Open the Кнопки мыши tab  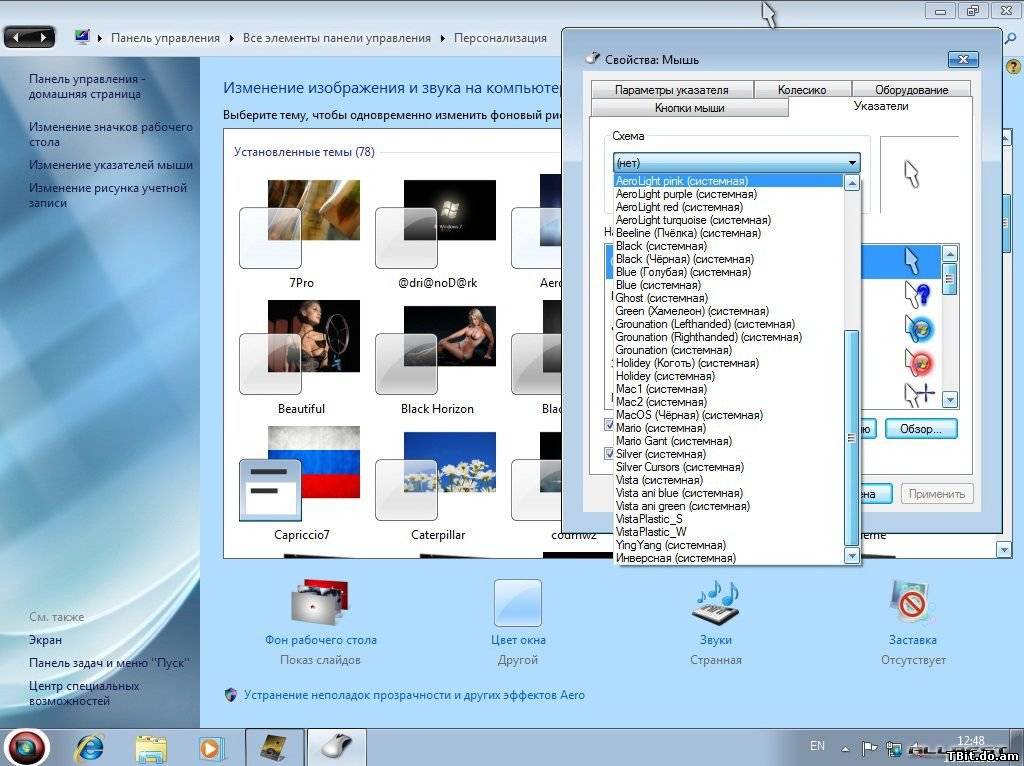[690, 108]
